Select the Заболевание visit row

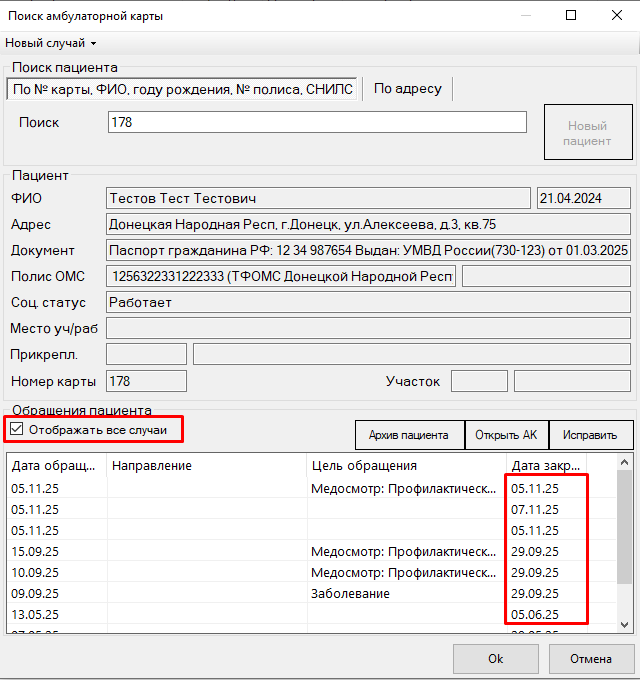pyautogui.click(x=312, y=593)
